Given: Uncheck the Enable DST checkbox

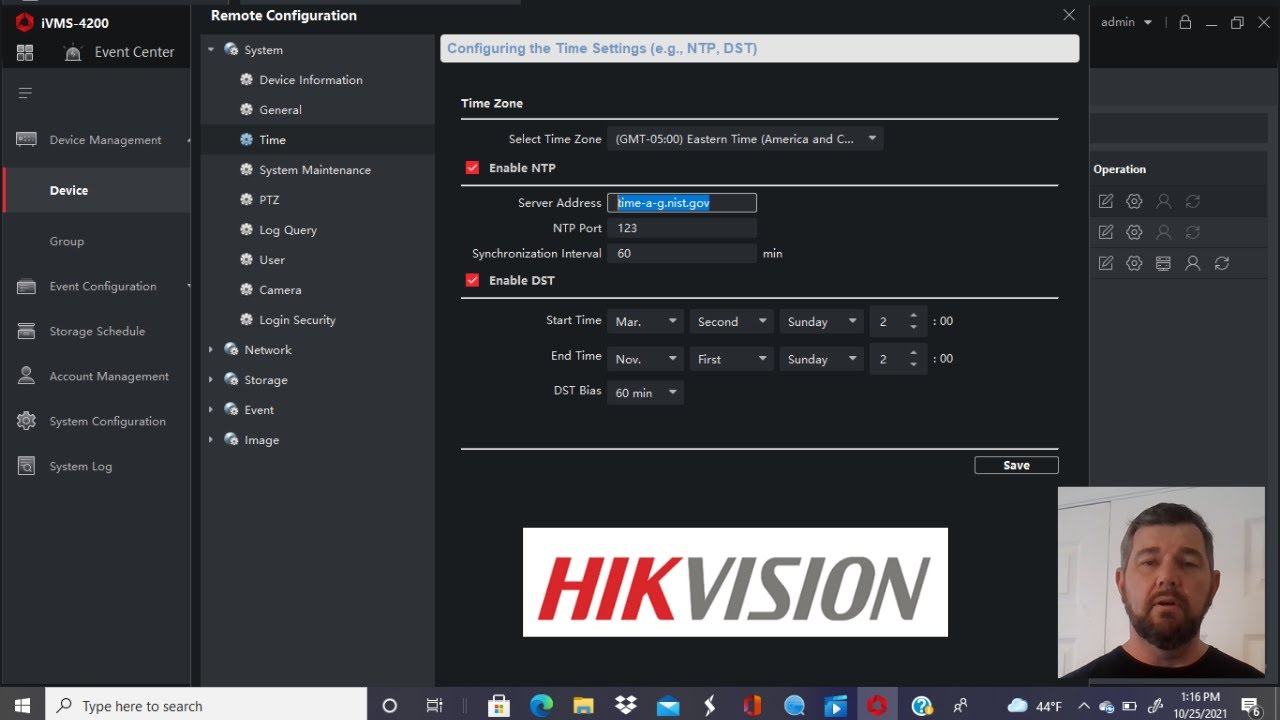Looking at the screenshot, I should pyautogui.click(x=472, y=280).
